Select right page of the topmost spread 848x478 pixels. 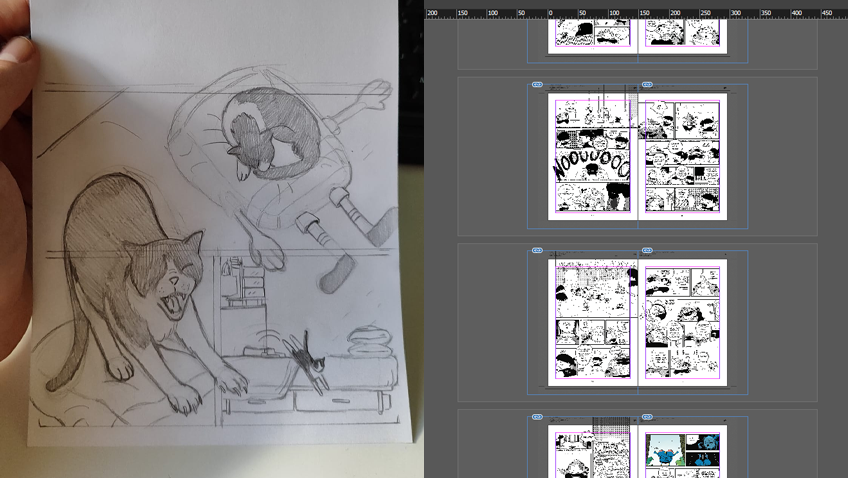click(x=682, y=32)
